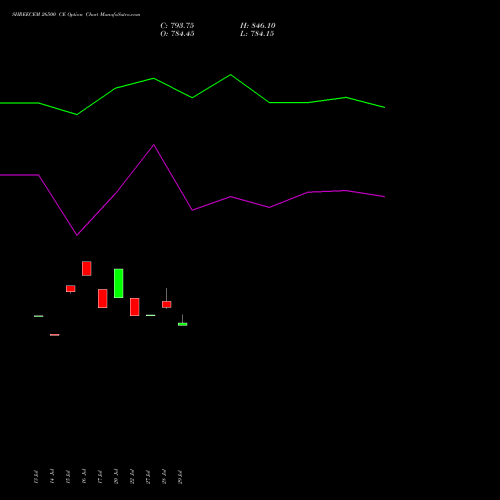This screenshot has height=500, width=500.
Task: Select the high value H: 846.10
Action: click(x=258, y=26)
